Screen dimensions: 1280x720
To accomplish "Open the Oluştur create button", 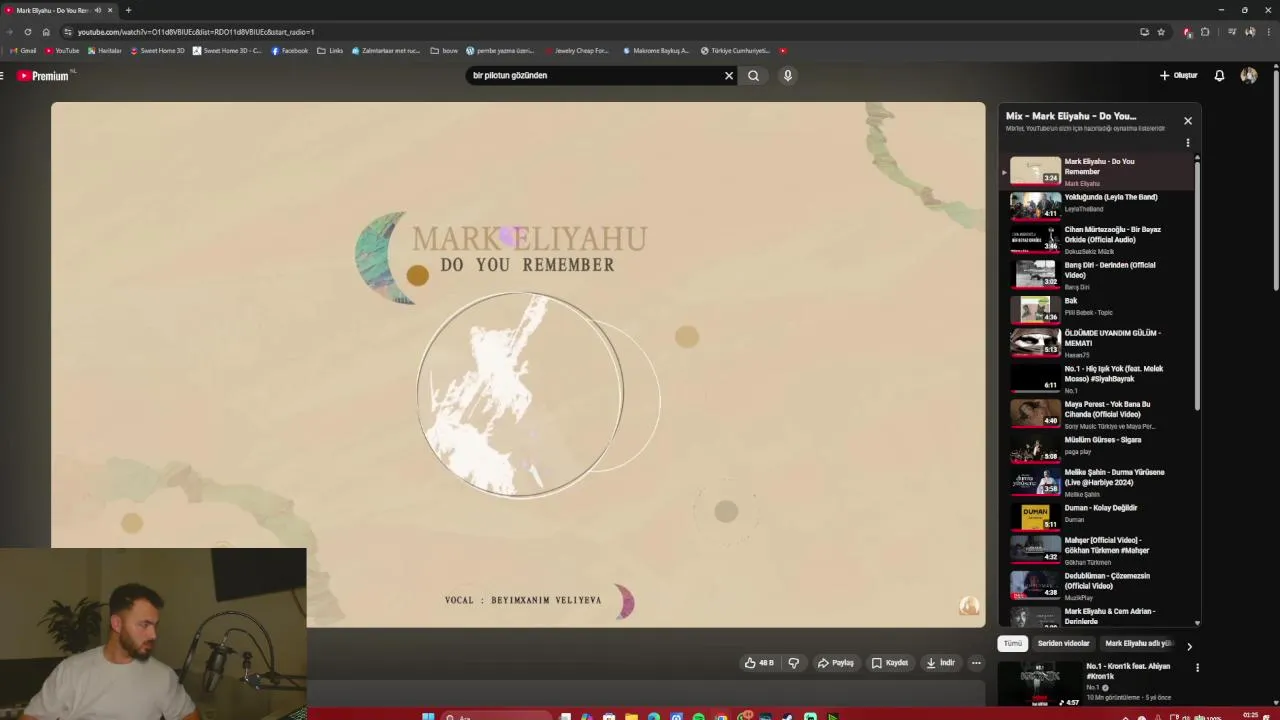I will (1178, 75).
